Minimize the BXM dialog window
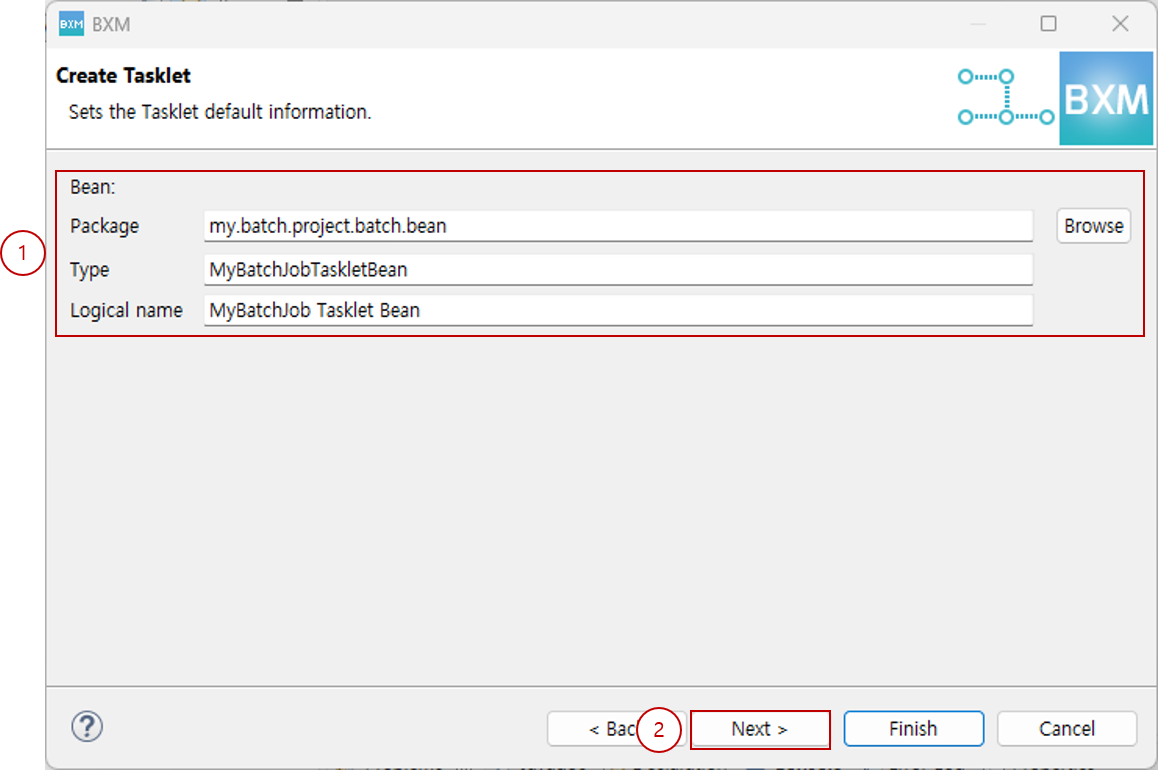1158x770 pixels. pos(978,24)
